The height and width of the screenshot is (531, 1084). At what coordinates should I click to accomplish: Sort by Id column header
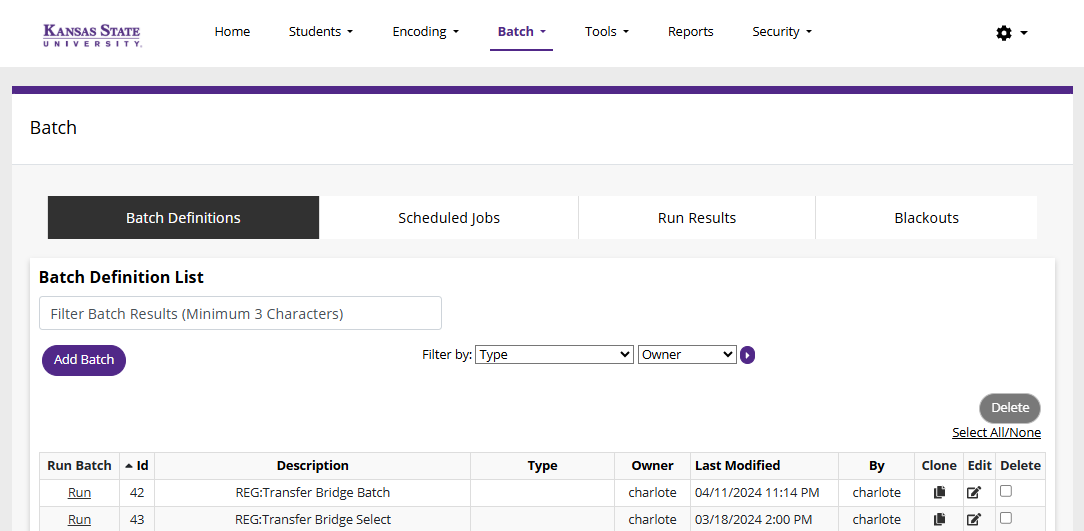point(137,466)
